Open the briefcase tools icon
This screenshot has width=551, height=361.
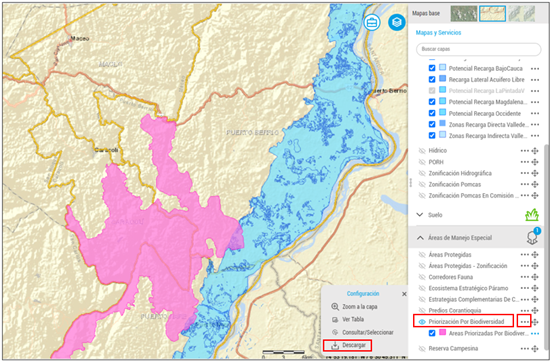coord(371,22)
